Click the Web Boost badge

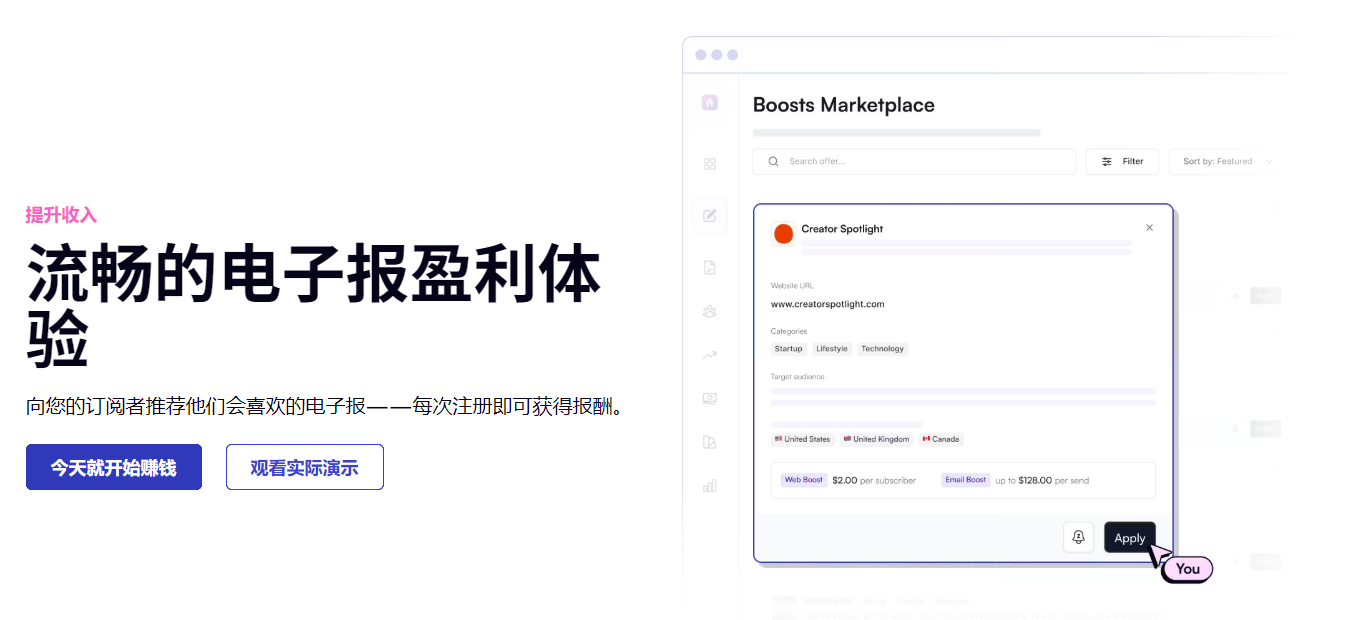tap(804, 480)
